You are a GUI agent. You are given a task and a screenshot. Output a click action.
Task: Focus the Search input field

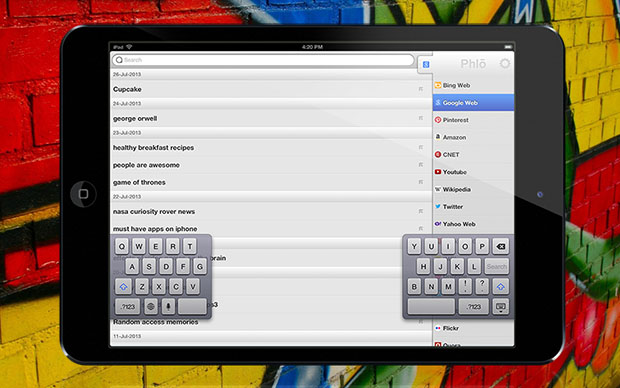(x=263, y=60)
